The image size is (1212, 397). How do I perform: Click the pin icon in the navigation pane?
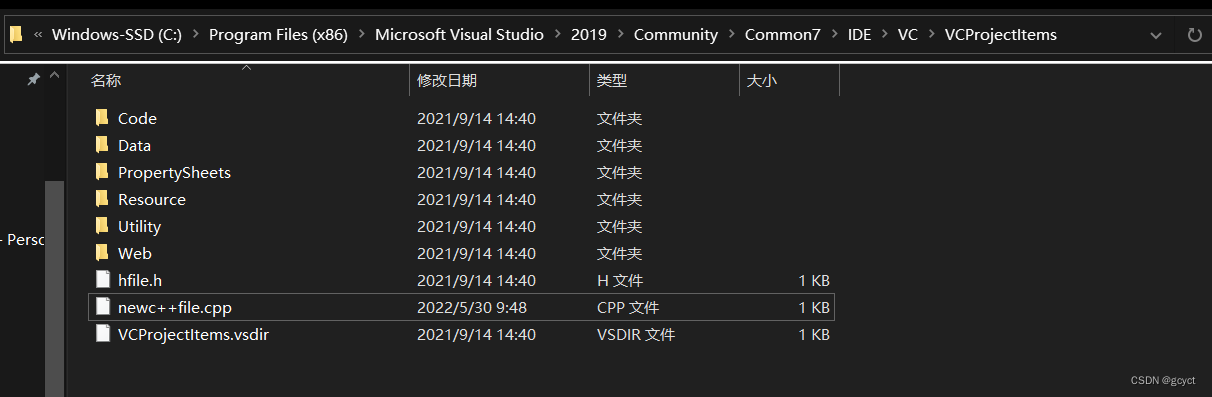pos(33,79)
